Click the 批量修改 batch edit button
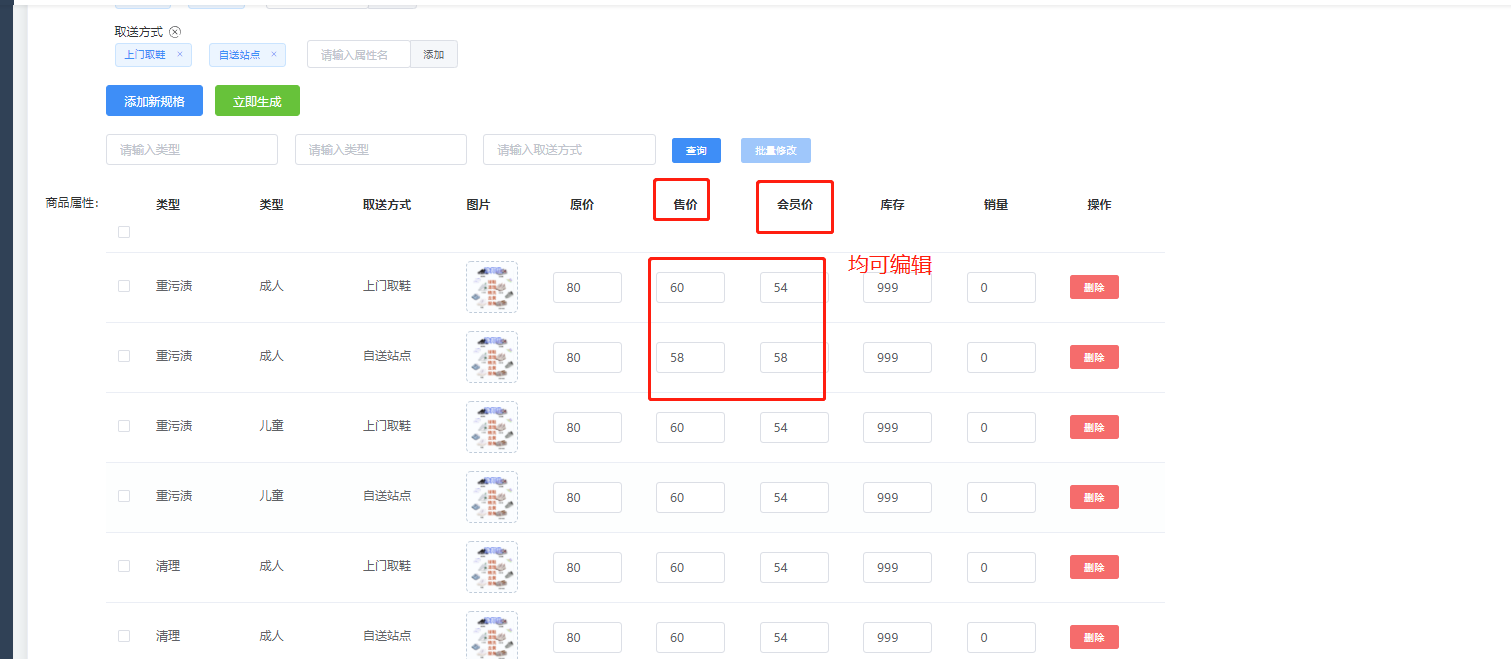The image size is (1511, 659). point(775,150)
